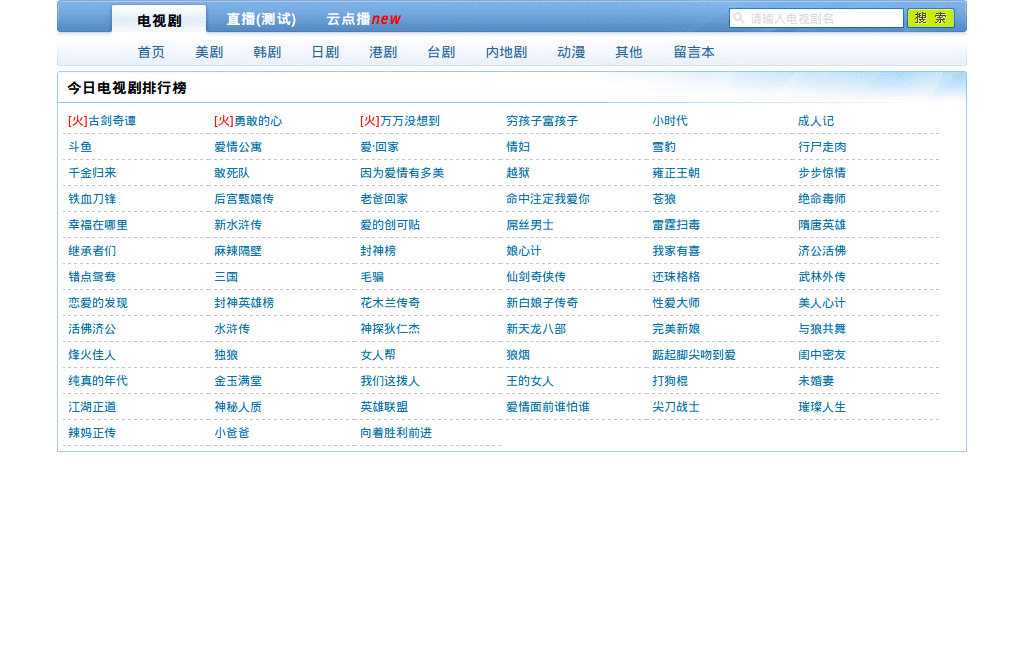Image resolution: width=1024 pixels, height=645 pixels.
Task: Open the 动漫 category
Action: [571, 52]
